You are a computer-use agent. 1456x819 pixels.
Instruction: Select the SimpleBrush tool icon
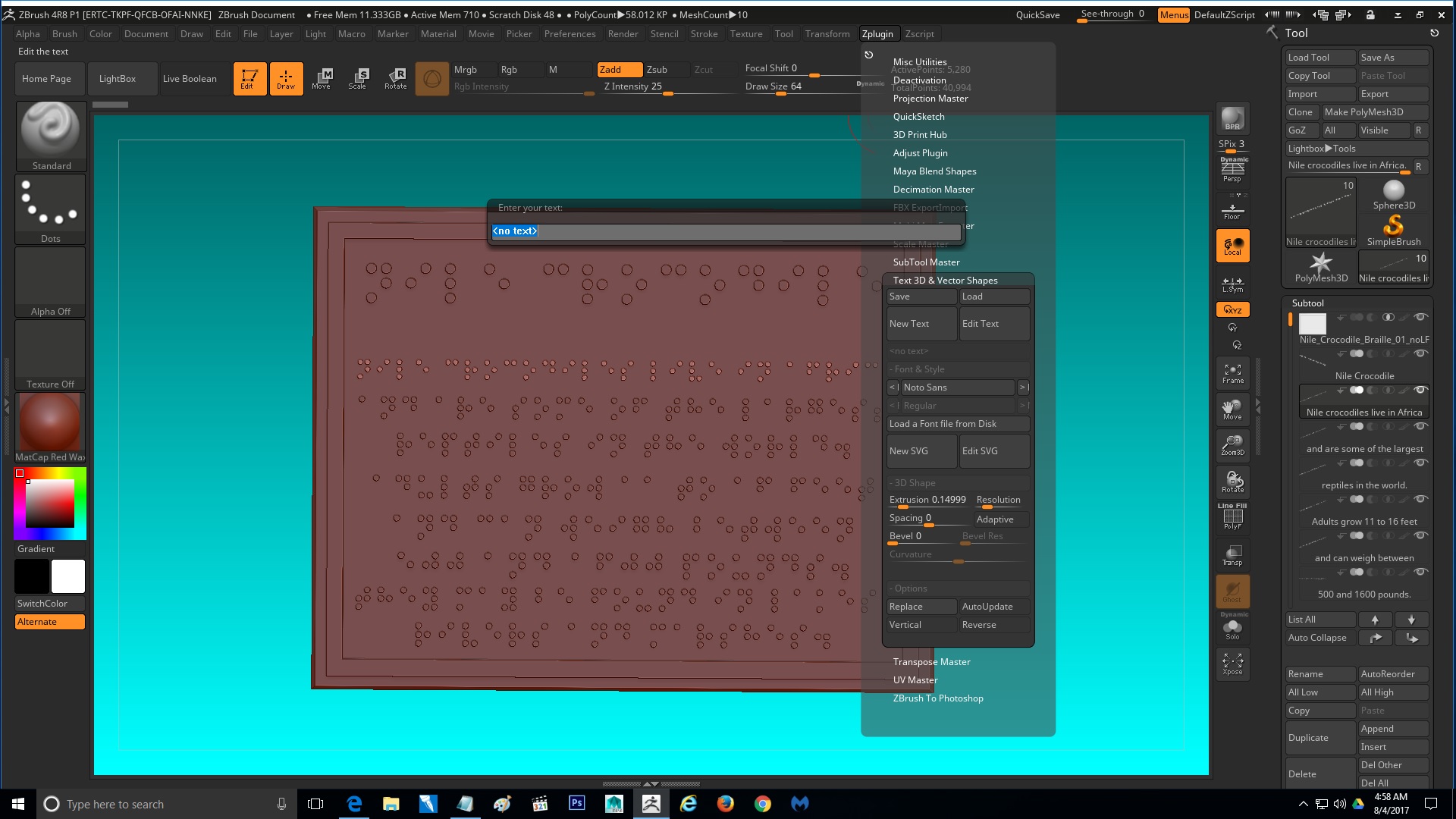pos(1393,231)
